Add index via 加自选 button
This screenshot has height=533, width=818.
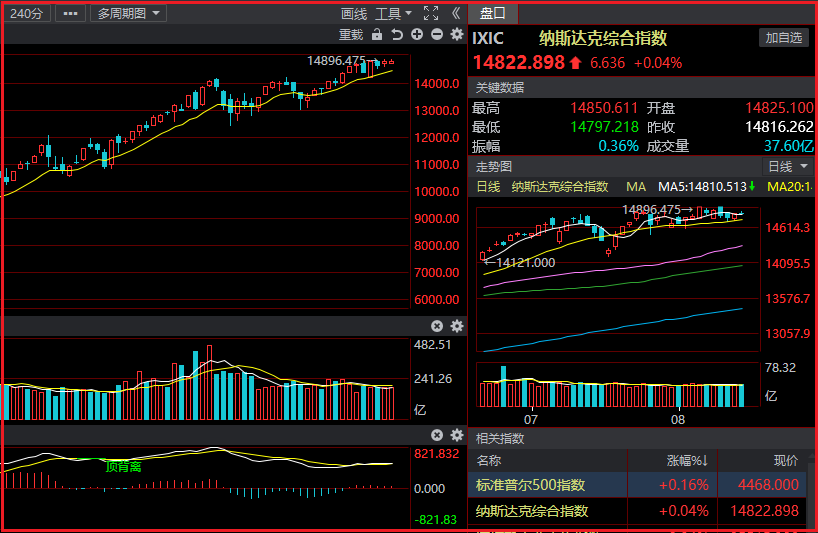click(x=784, y=38)
